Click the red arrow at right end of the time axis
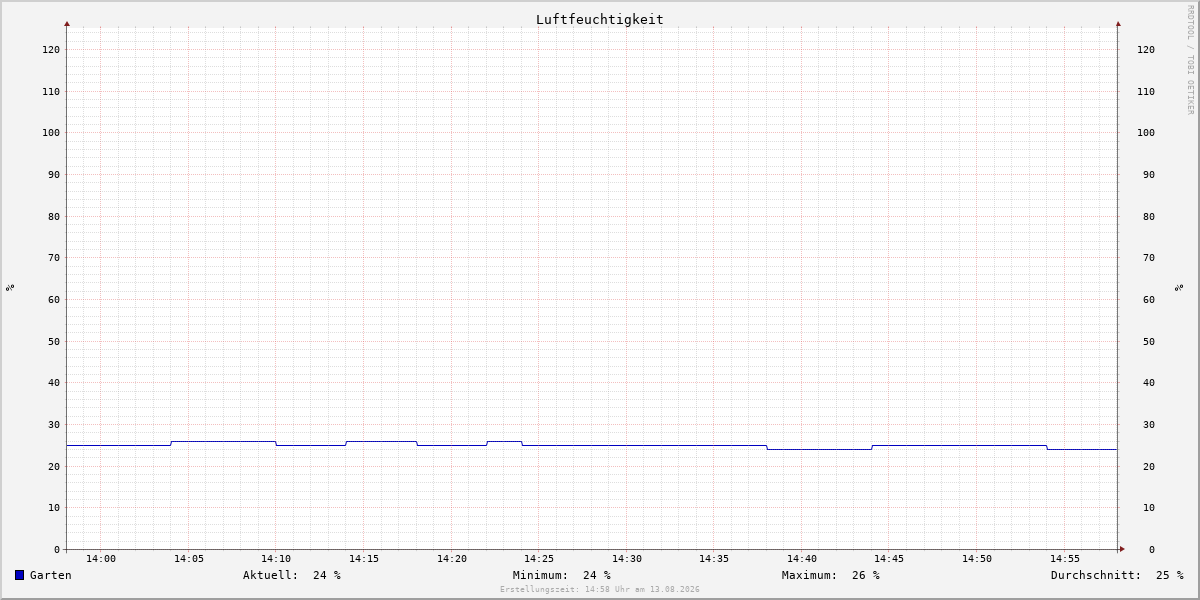 click(1122, 549)
